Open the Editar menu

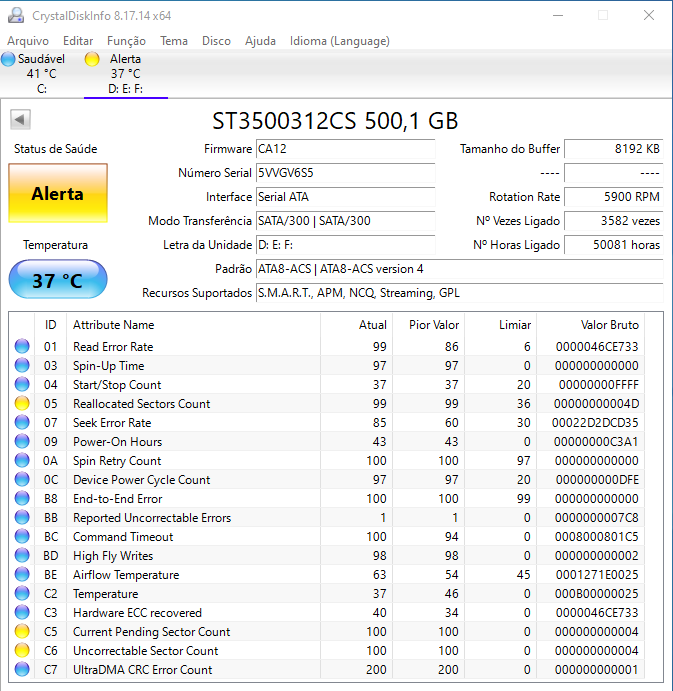78,41
